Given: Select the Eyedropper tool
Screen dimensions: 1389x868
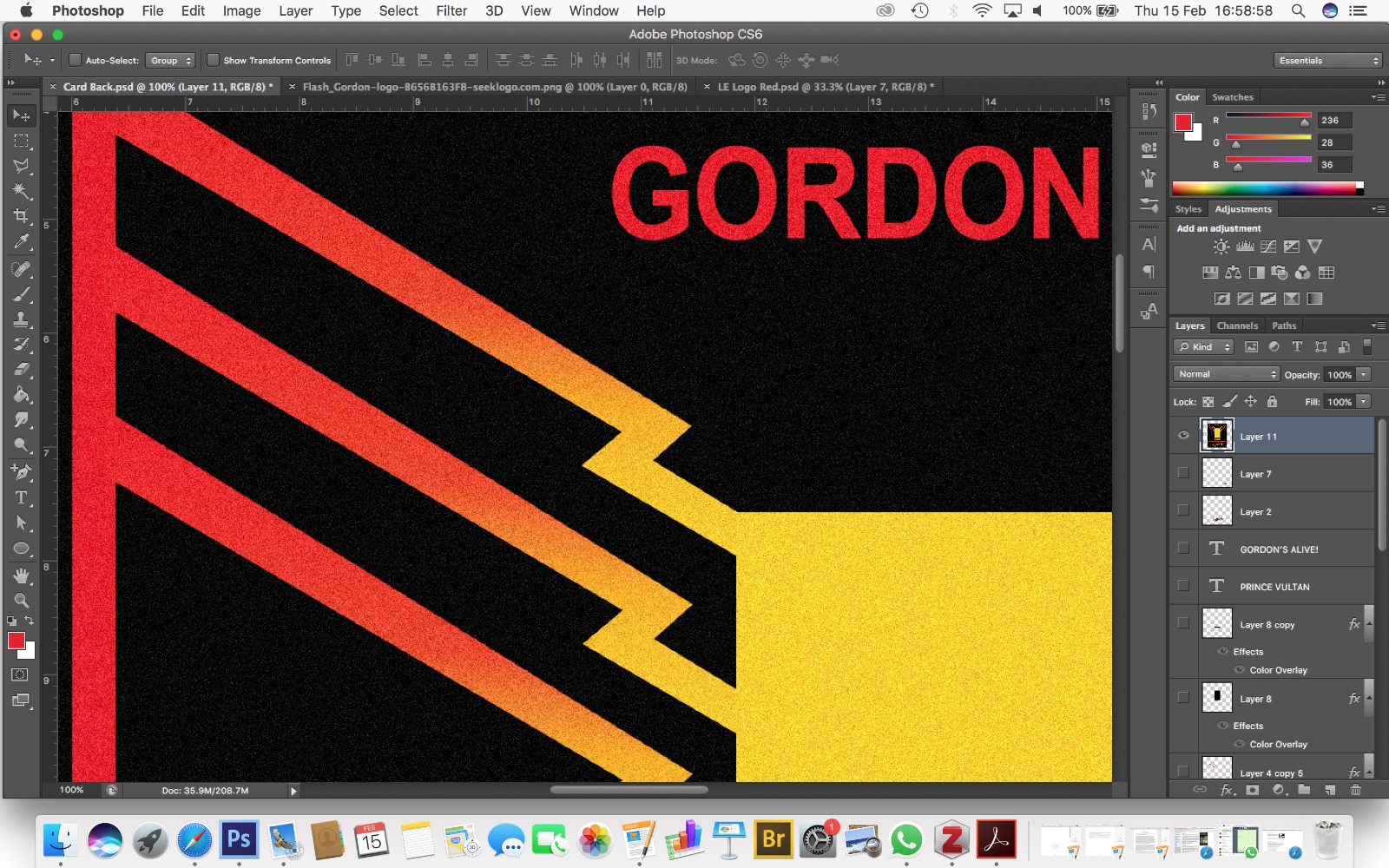Looking at the screenshot, I should [x=21, y=241].
